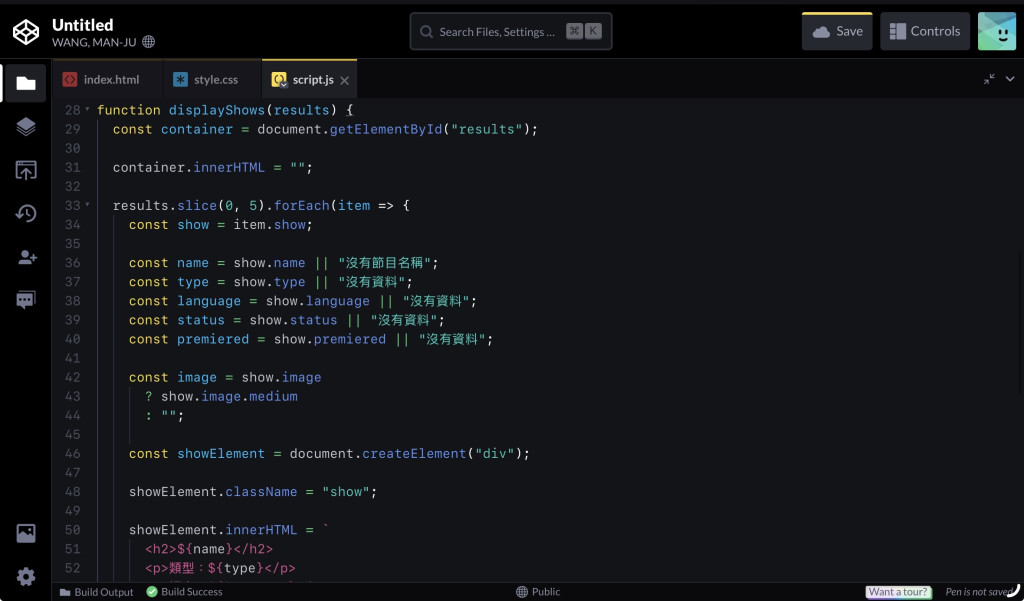The image size is (1024, 601).
Task: Open the Files panel folder icon
Action: (25, 83)
